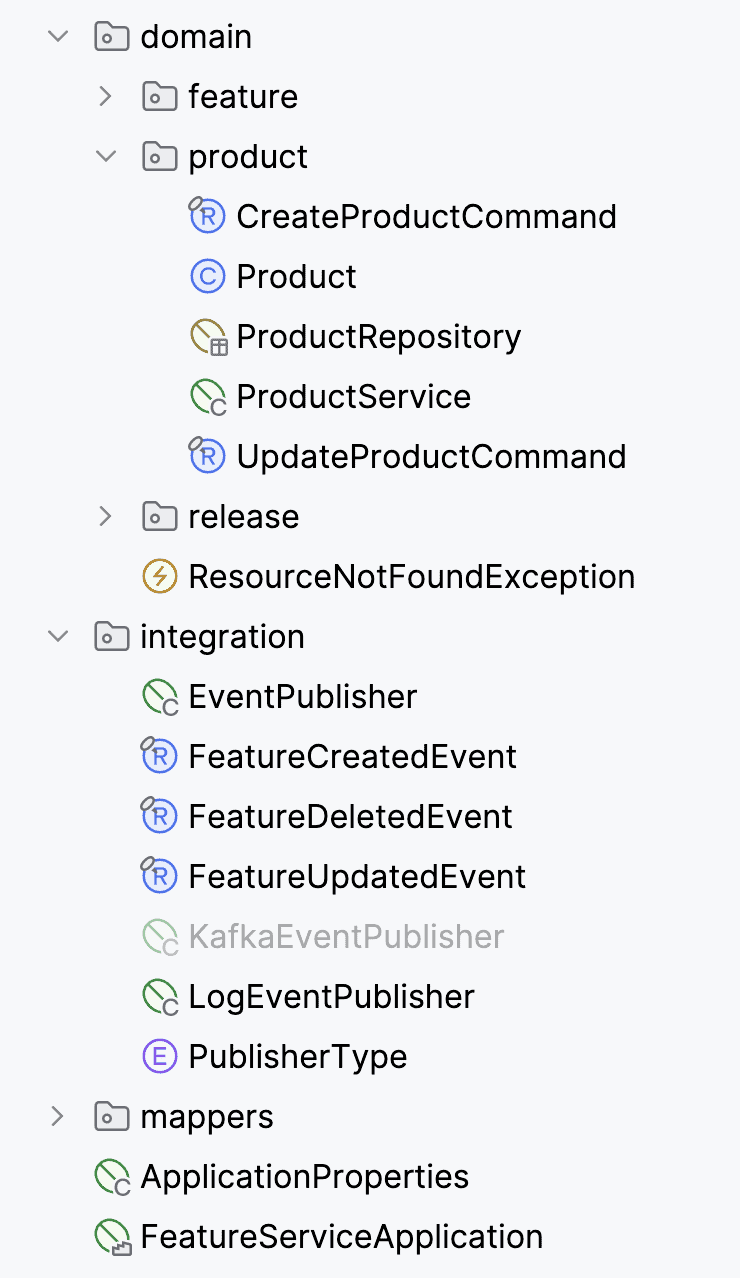Collapse the integration package
Screen dimensions: 740x1278
[x=58, y=637]
